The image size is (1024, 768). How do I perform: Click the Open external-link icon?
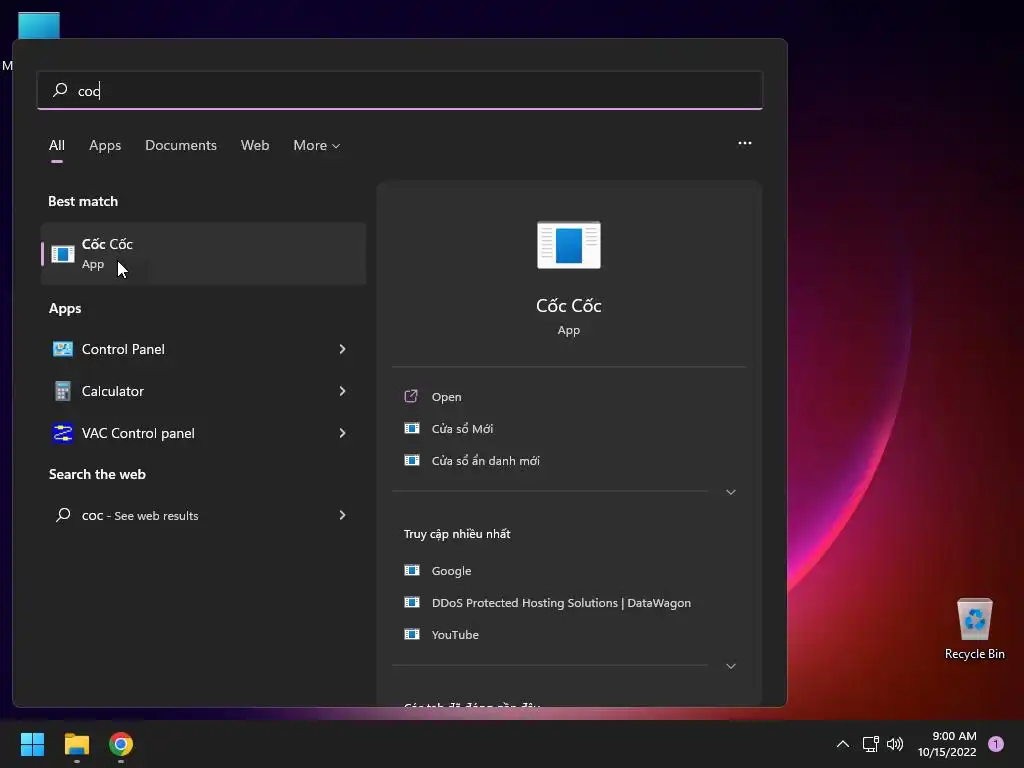coord(411,396)
